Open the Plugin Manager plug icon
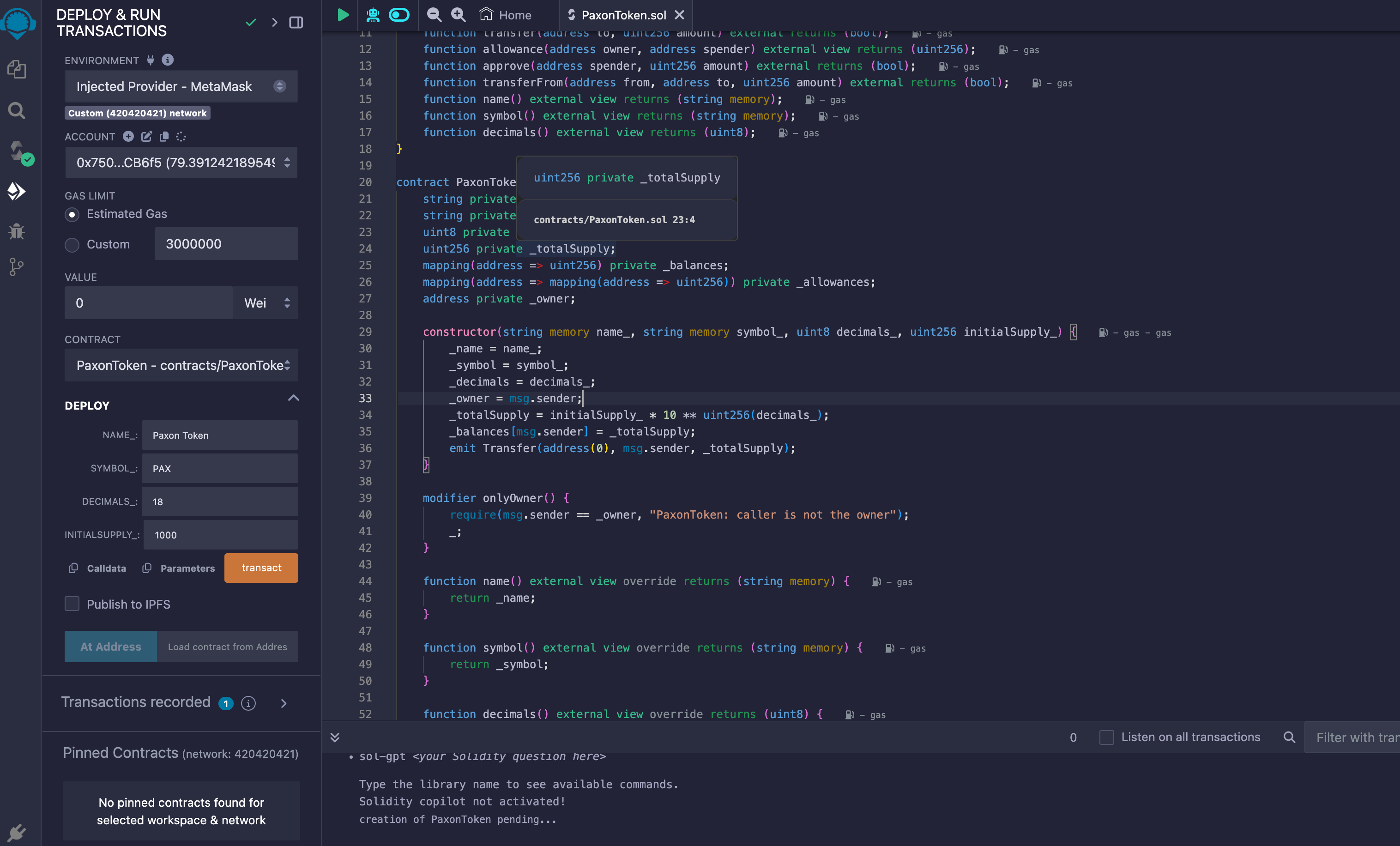 point(17,832)
